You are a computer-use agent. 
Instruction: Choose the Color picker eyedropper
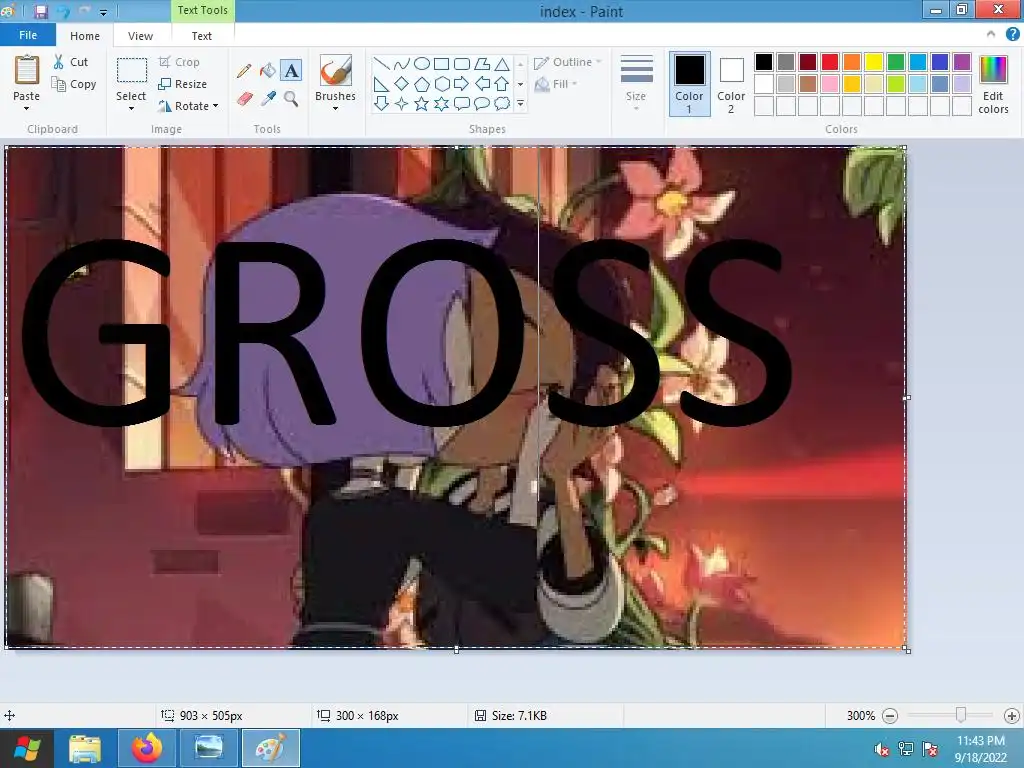pyautogui.click(x=268, y=99)
